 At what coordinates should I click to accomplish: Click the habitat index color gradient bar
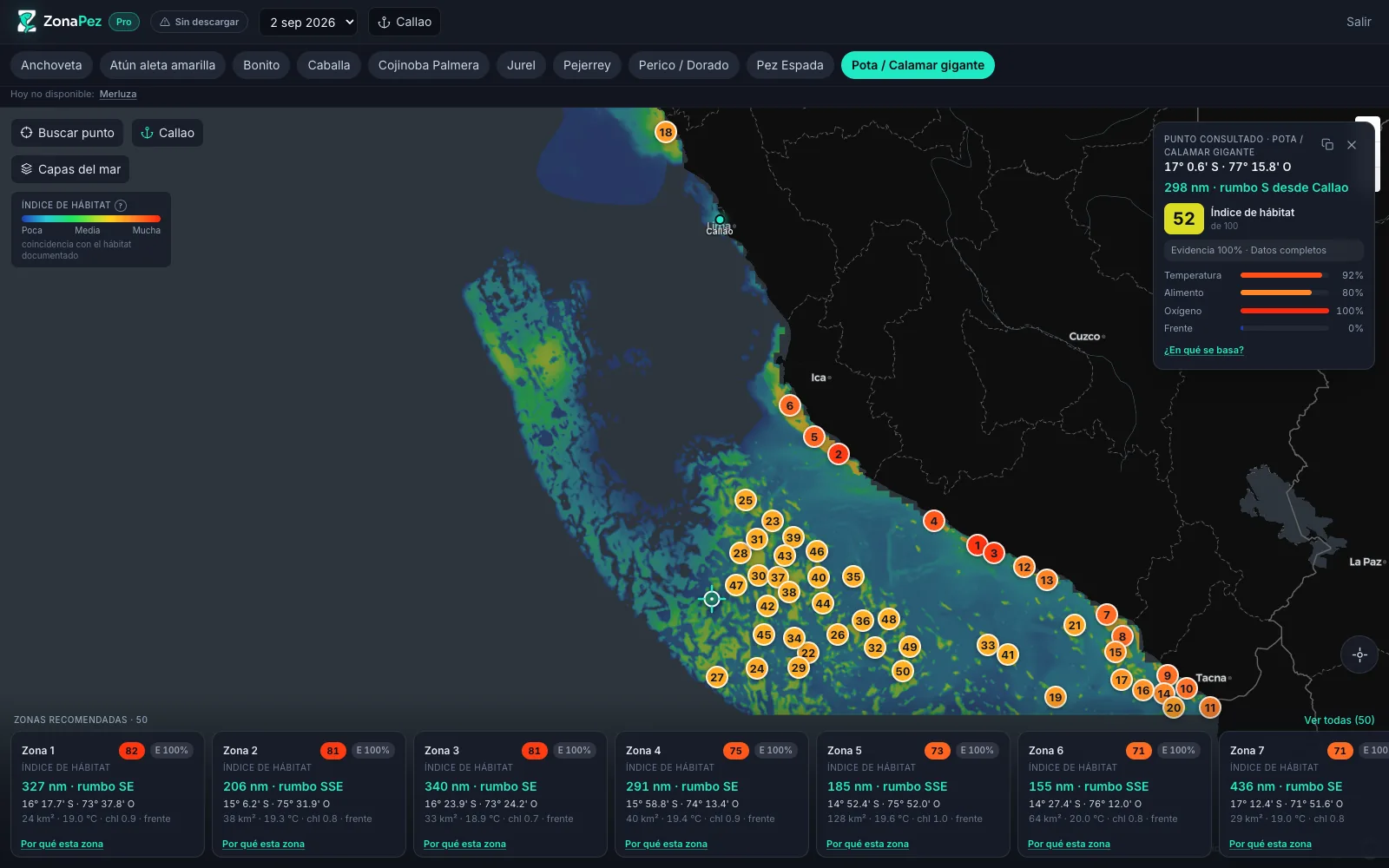[x=91, y=219]
